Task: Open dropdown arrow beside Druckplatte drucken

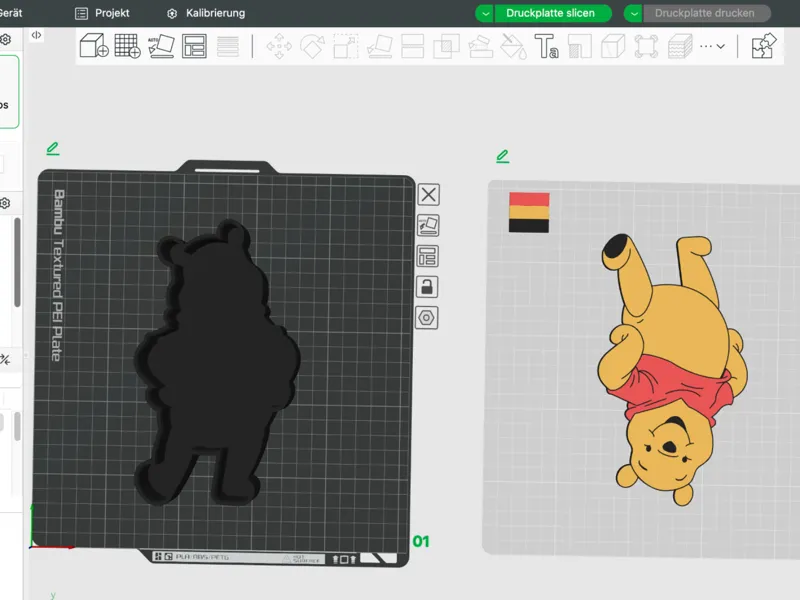Action: pos(634,14)
